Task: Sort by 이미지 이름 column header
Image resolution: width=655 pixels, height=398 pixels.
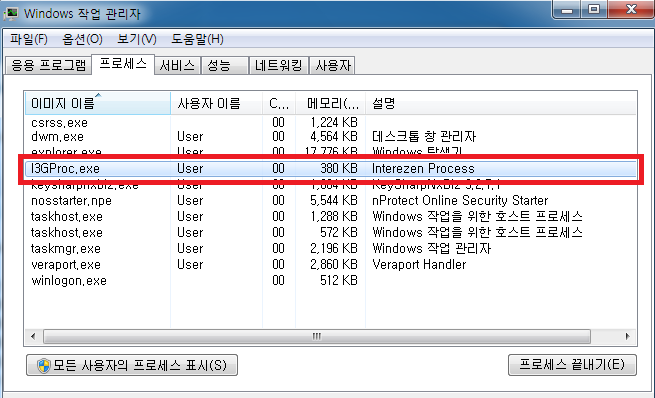Action: coord(98,103)
